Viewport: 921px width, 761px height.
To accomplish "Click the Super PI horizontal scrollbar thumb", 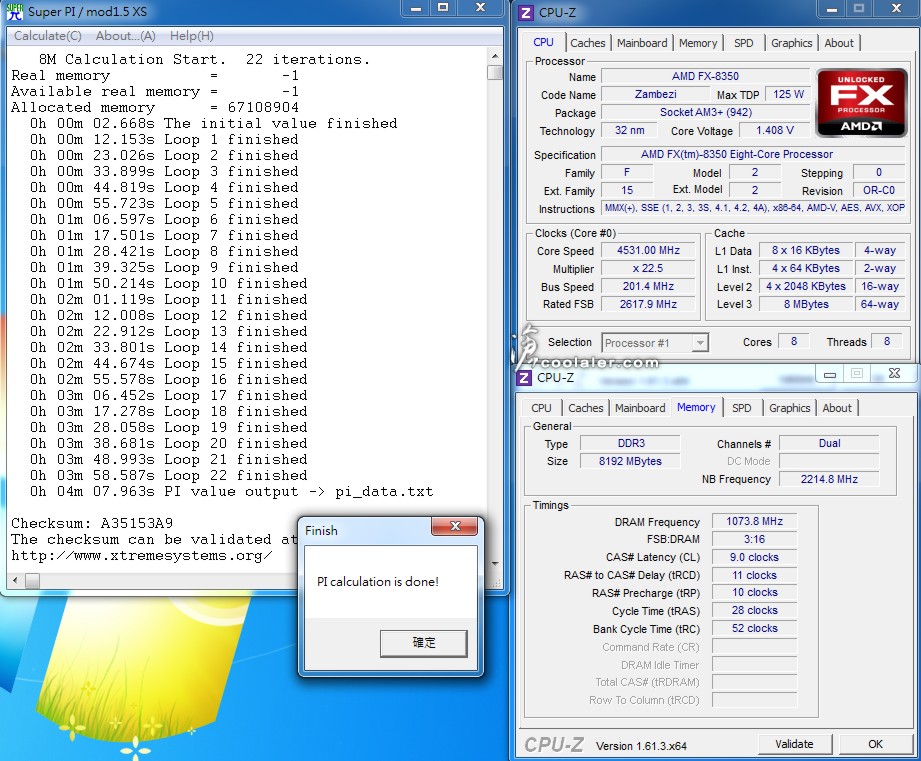I will [x=32, y=581].
